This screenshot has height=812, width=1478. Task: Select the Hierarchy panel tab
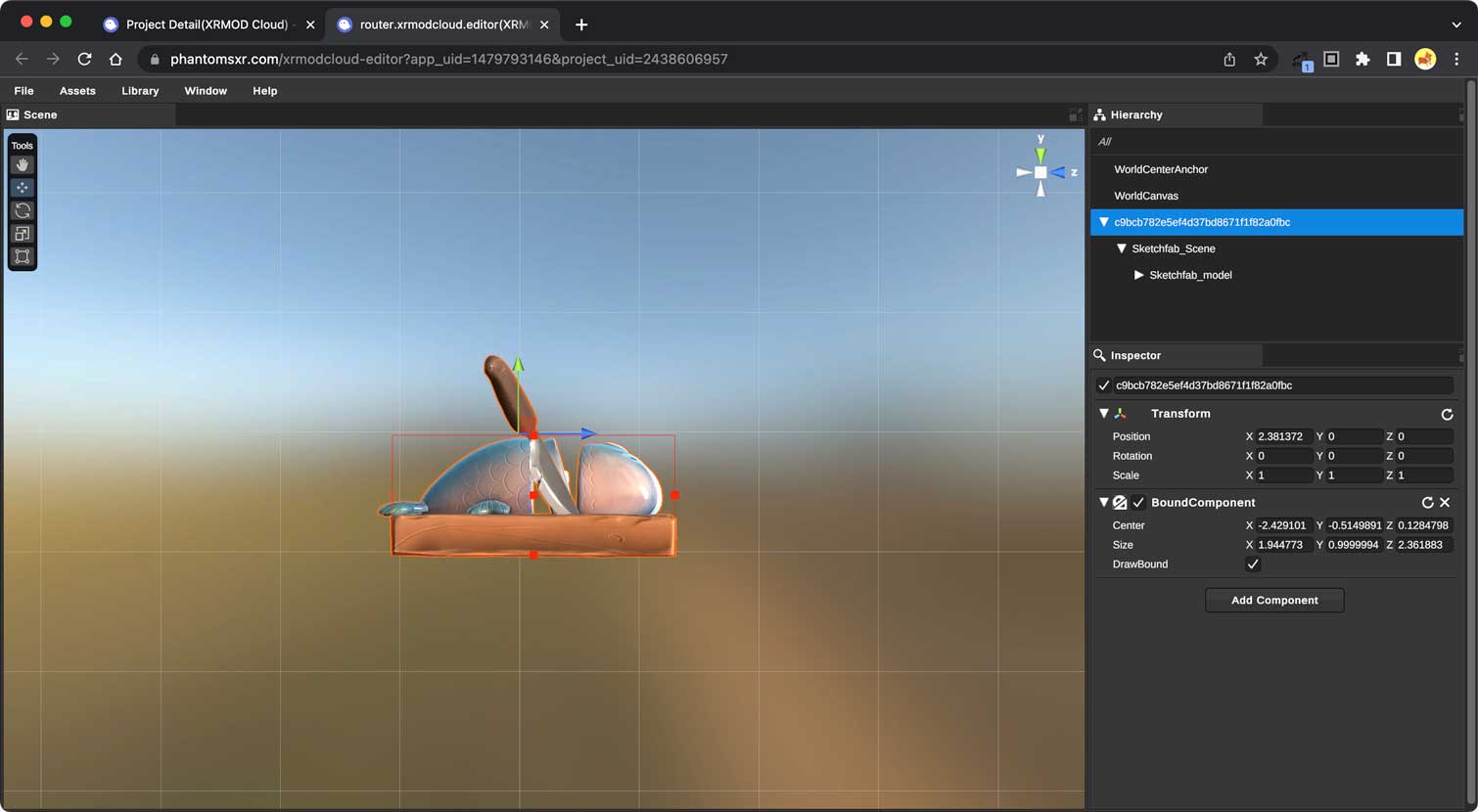pyautogui.click(x=1177, y=114)
